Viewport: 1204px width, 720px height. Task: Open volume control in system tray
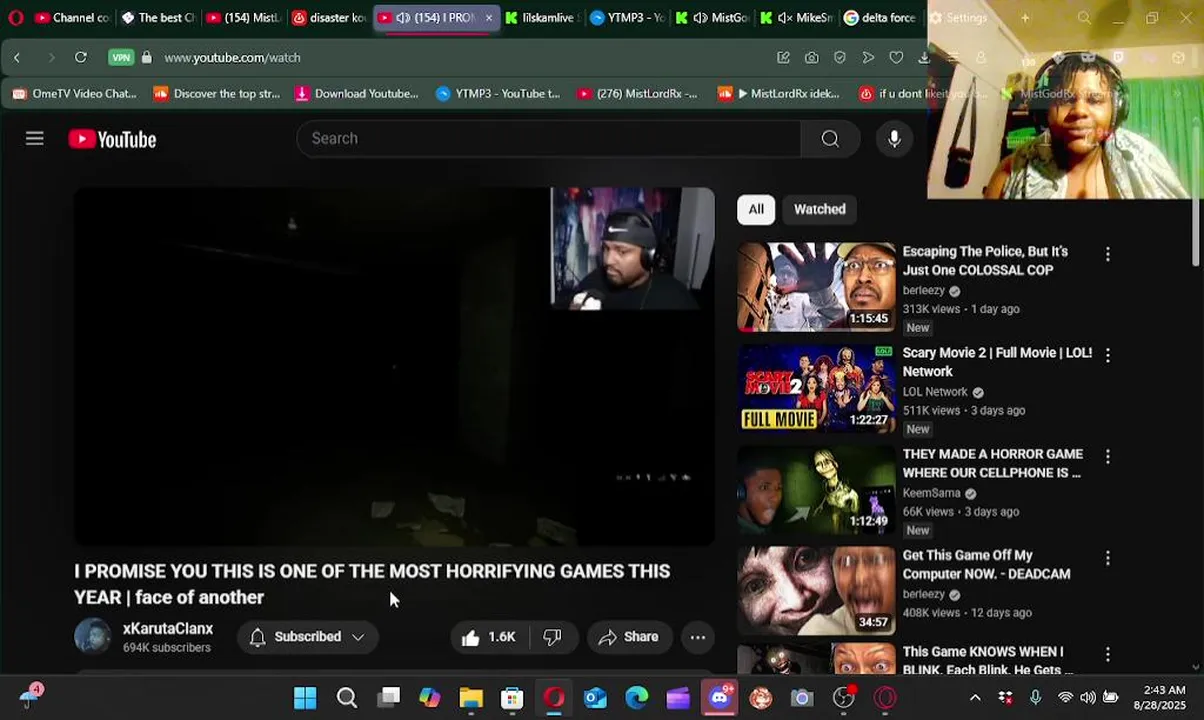pos(1087,698)
